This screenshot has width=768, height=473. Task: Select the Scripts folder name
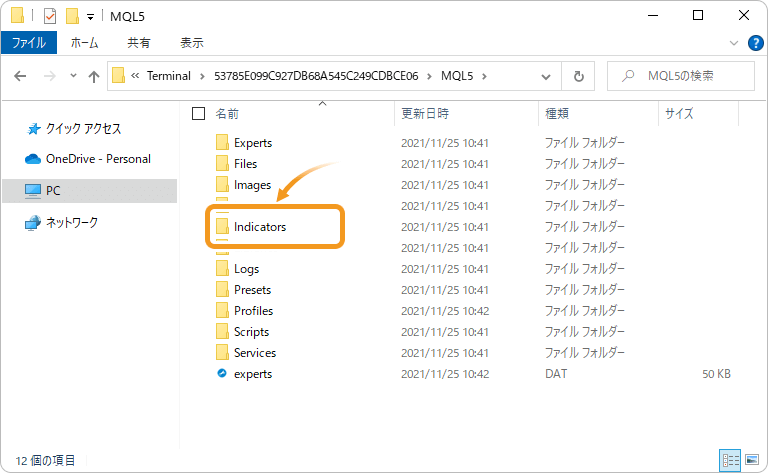[251, 332]
